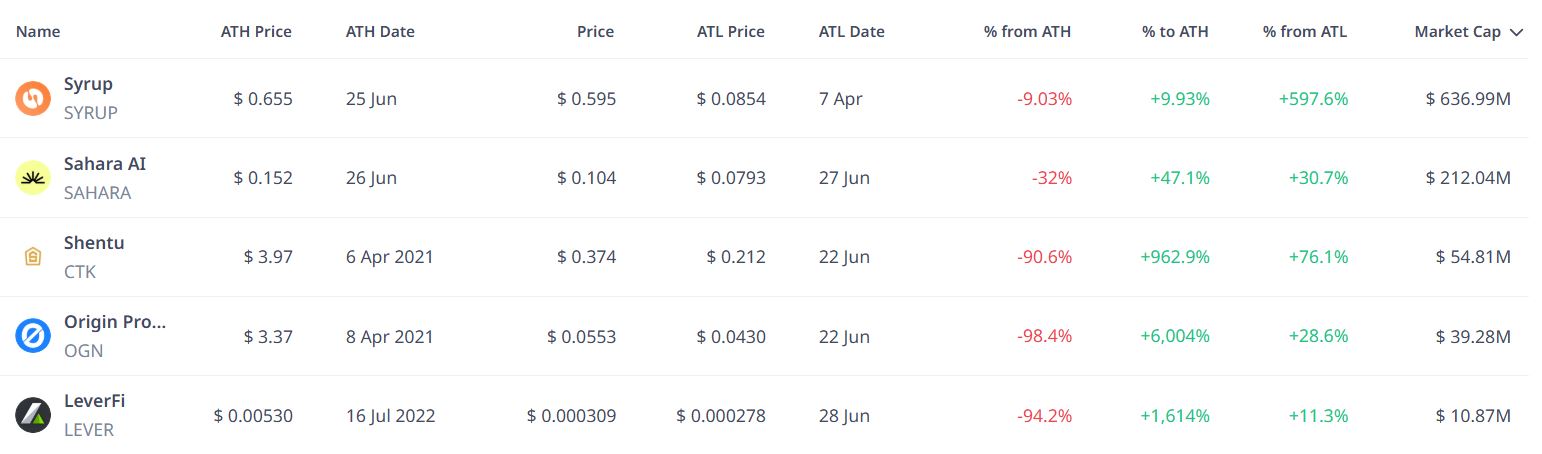This screenshot has height=454, width=1542.
Task: Select Syrup's $ 636.99M market cap cell
Action: click(x=1468, y=99)
